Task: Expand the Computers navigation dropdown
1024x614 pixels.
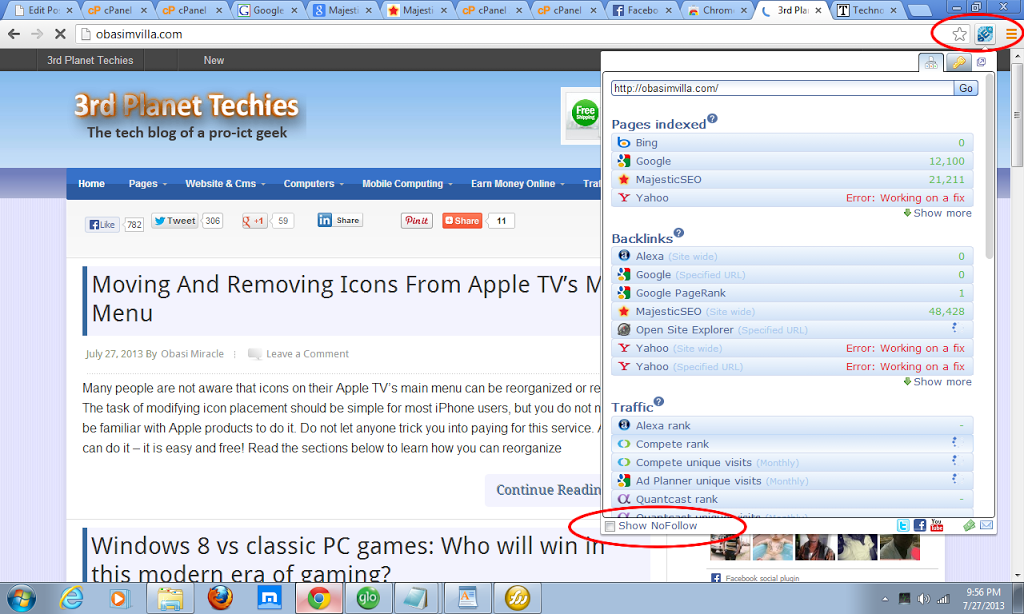Action: click(x=313, y=184)
